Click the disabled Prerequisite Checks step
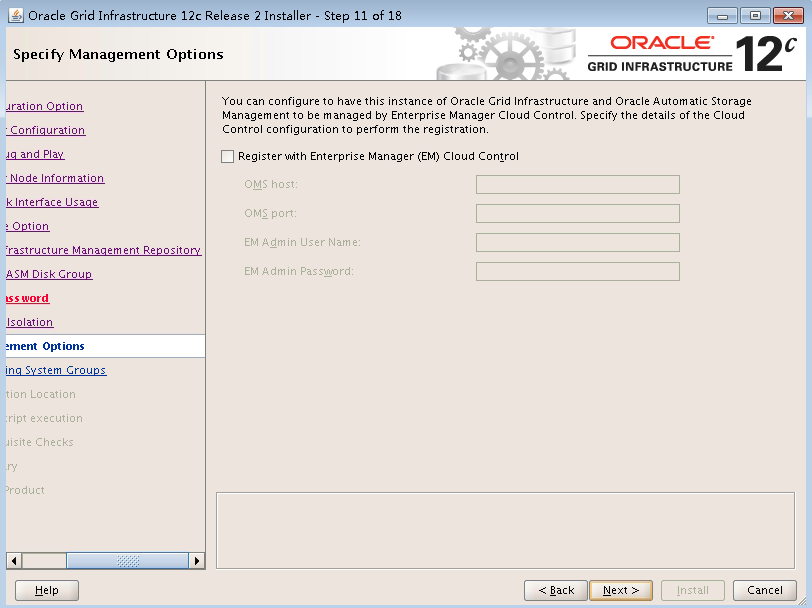This screenshot has width=812, height=608. 40,442
